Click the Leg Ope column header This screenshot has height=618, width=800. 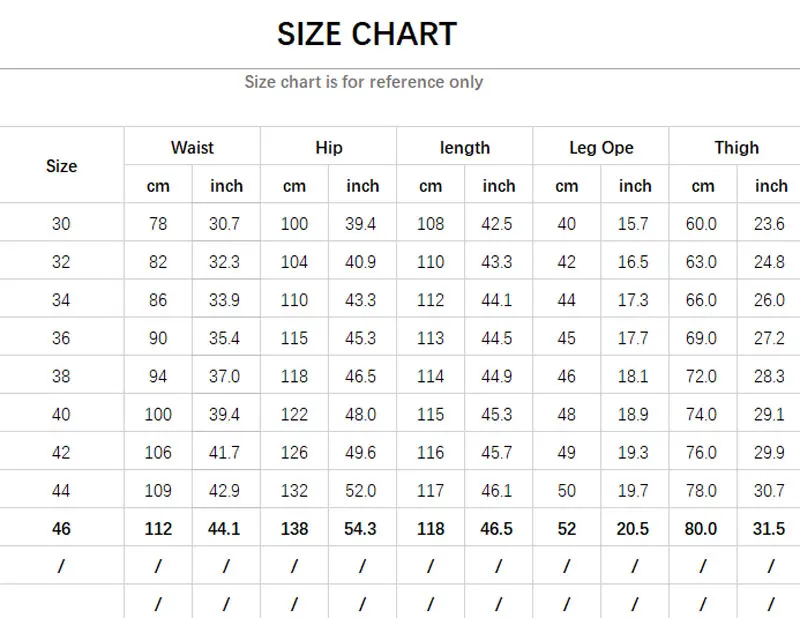click(x=601, y=148)
